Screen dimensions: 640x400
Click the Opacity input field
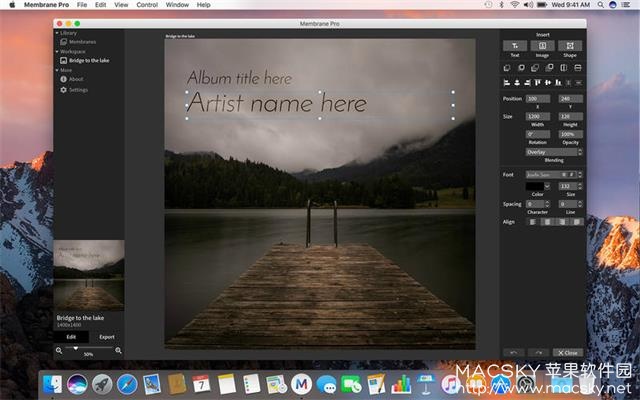click(571, 134)
